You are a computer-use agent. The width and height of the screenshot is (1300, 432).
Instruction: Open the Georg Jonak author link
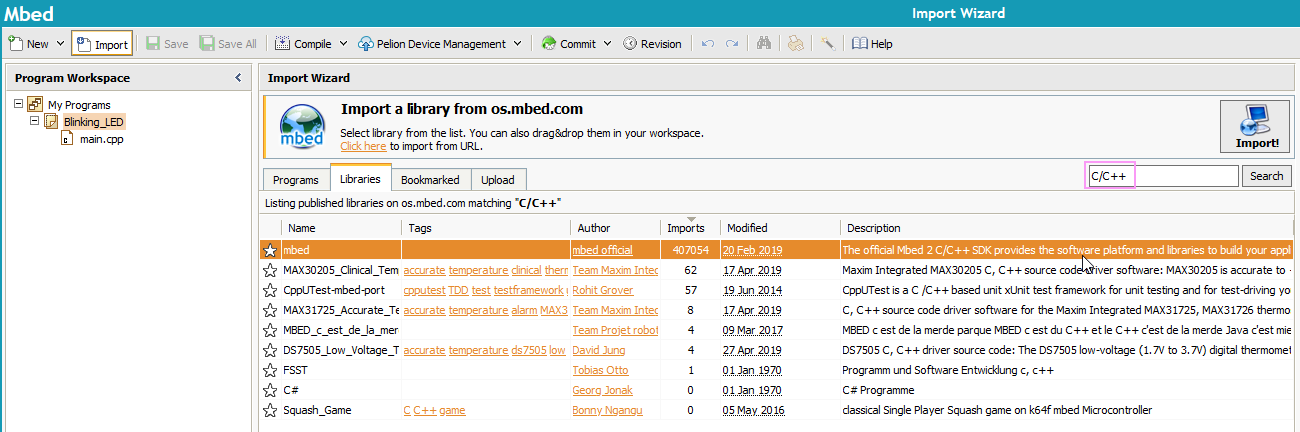pyautogui.click(x=604, y=390)
